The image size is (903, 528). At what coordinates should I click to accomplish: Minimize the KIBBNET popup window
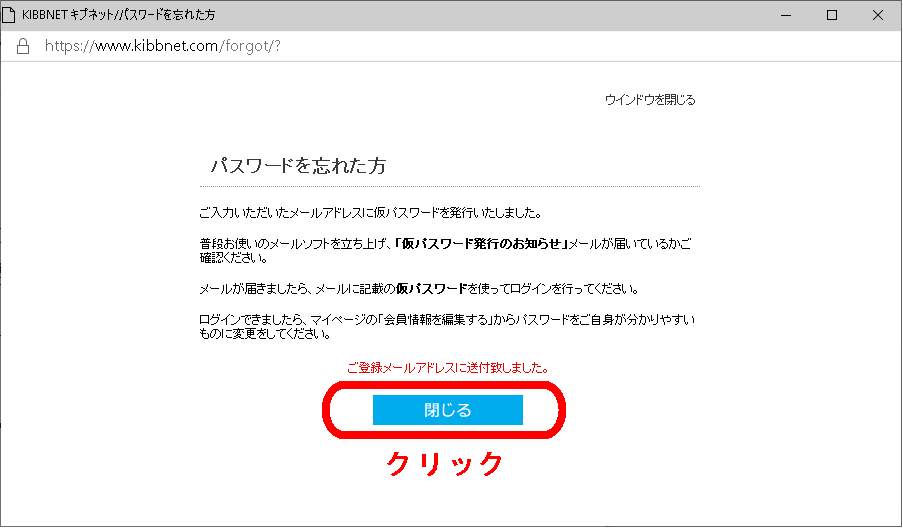(785, 16)
